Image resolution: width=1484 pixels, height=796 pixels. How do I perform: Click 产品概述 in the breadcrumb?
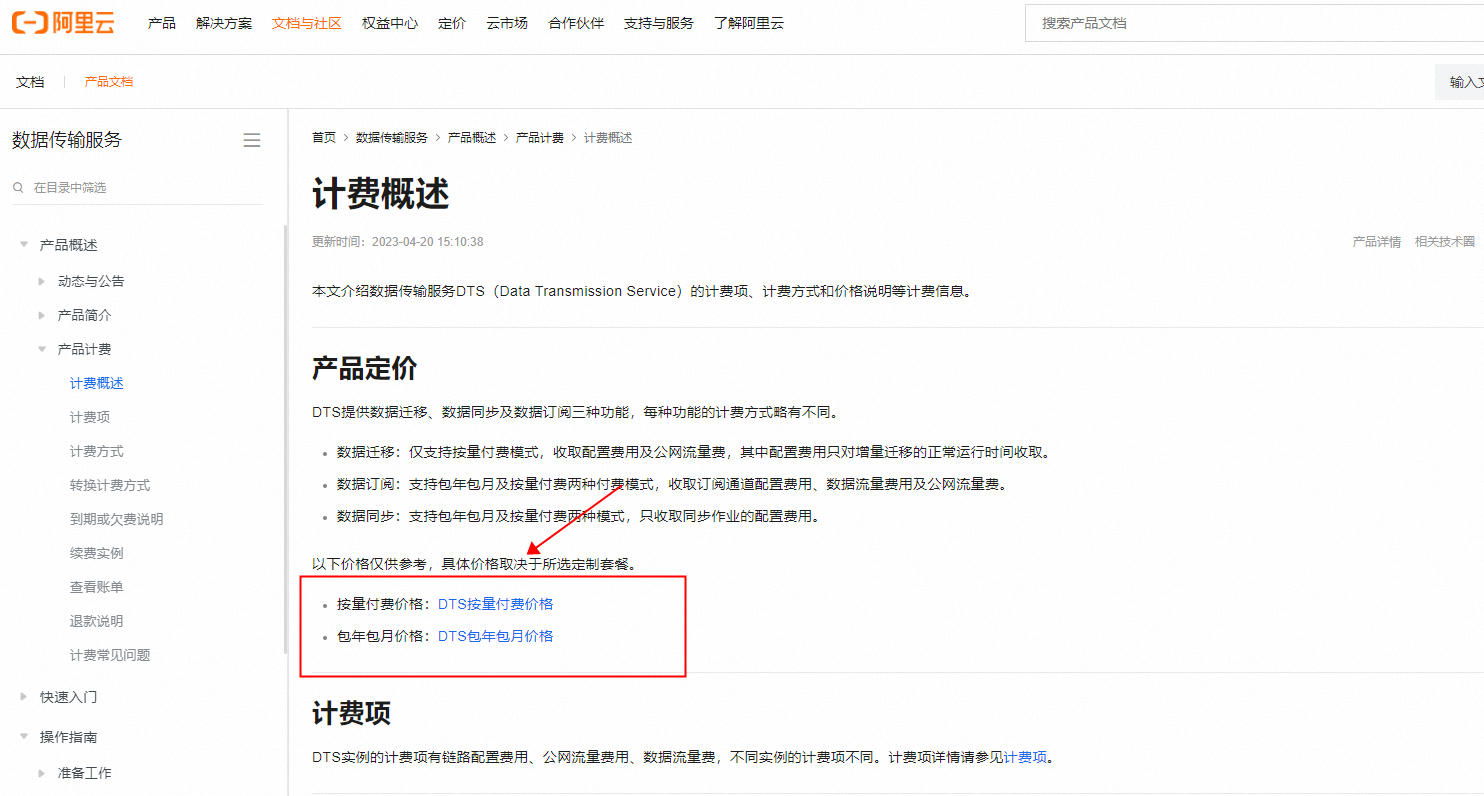click(472, 138)
